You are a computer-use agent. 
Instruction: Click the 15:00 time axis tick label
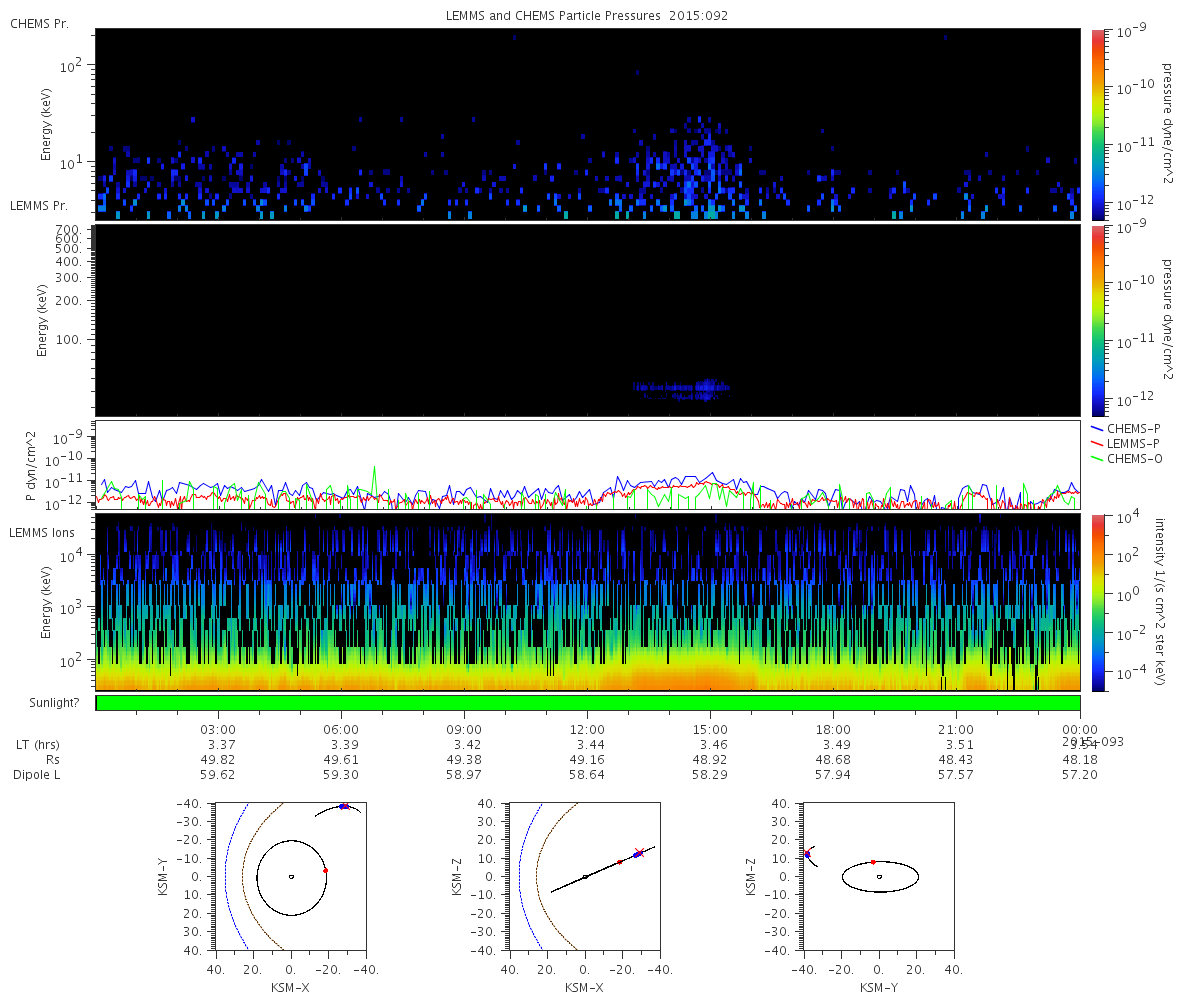click(710, 730)
